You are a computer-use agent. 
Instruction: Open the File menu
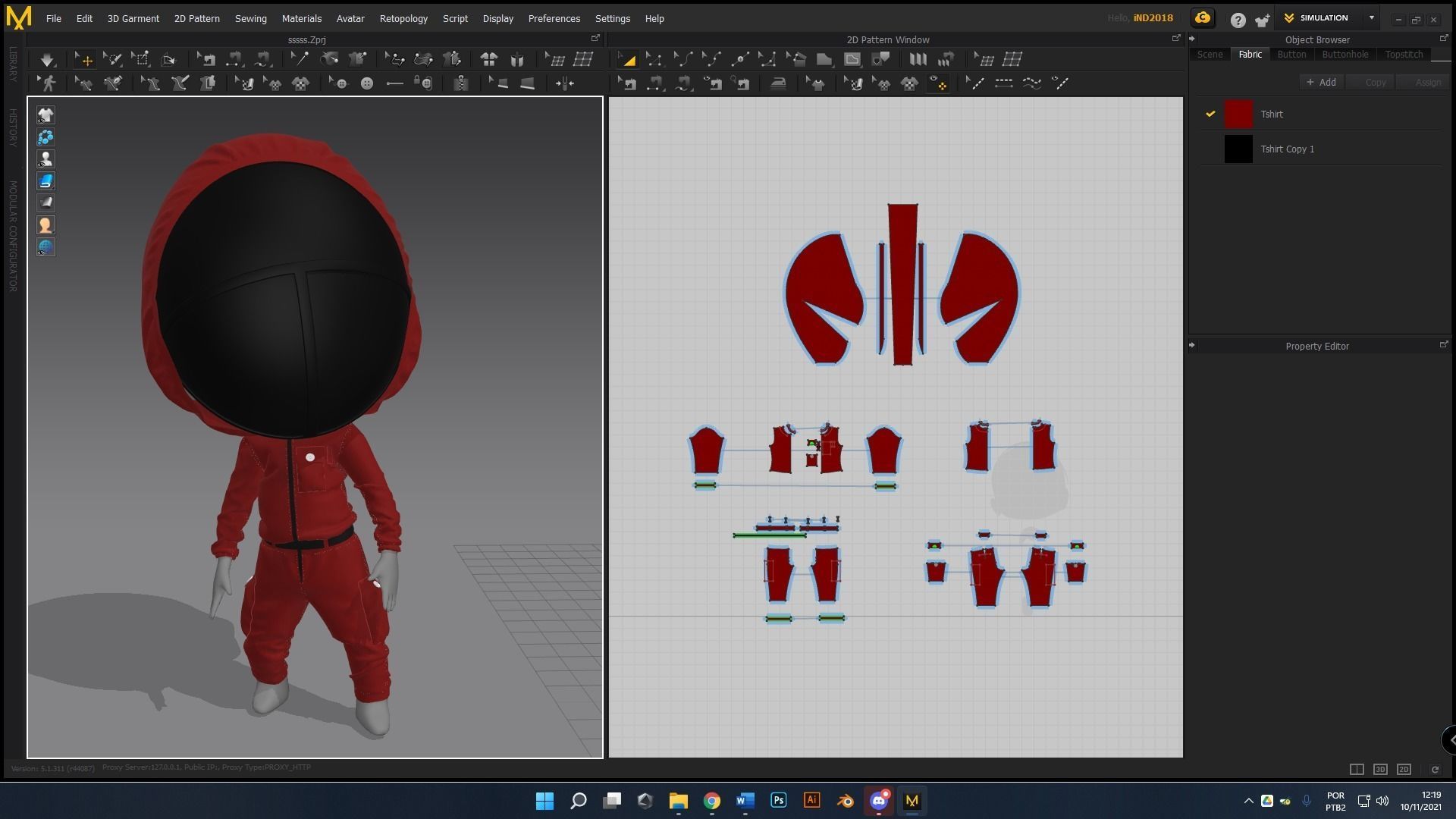53,18
